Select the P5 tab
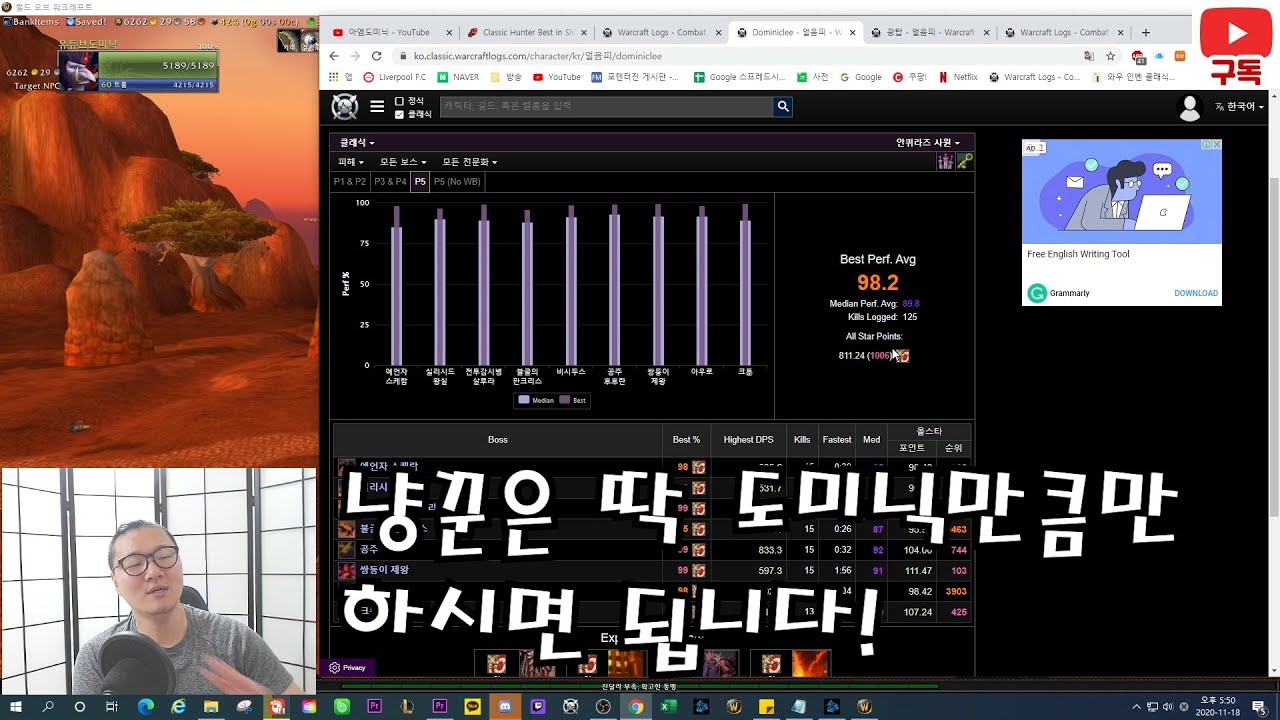Image resolution: width=1280 pixels, height=720 pixels. tap(420, 182)
